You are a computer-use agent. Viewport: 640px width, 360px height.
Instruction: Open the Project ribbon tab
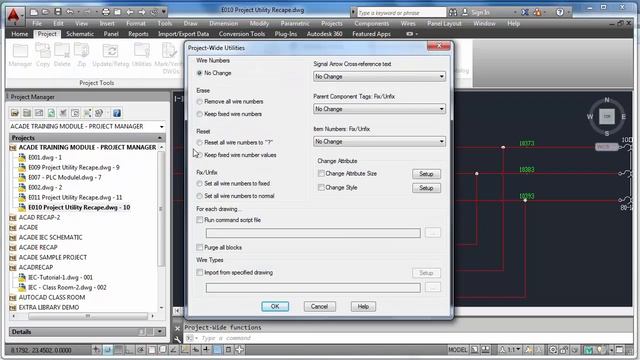coord(47,34)
